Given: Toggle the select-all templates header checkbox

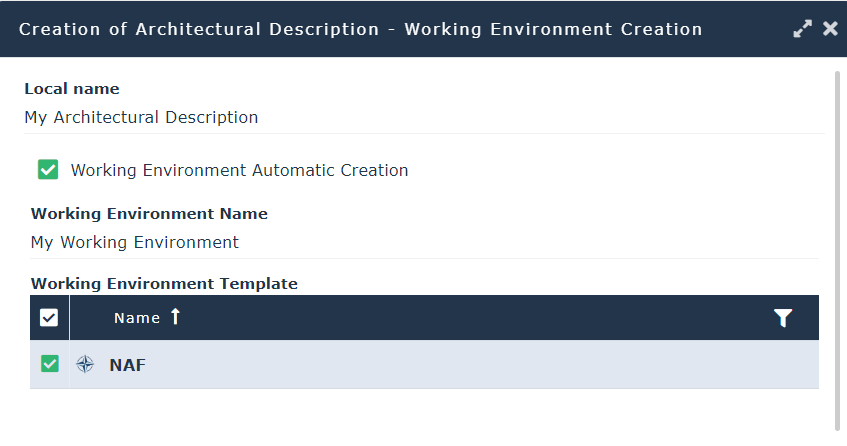Looking at the screenshot, I should tap(49, 318).
